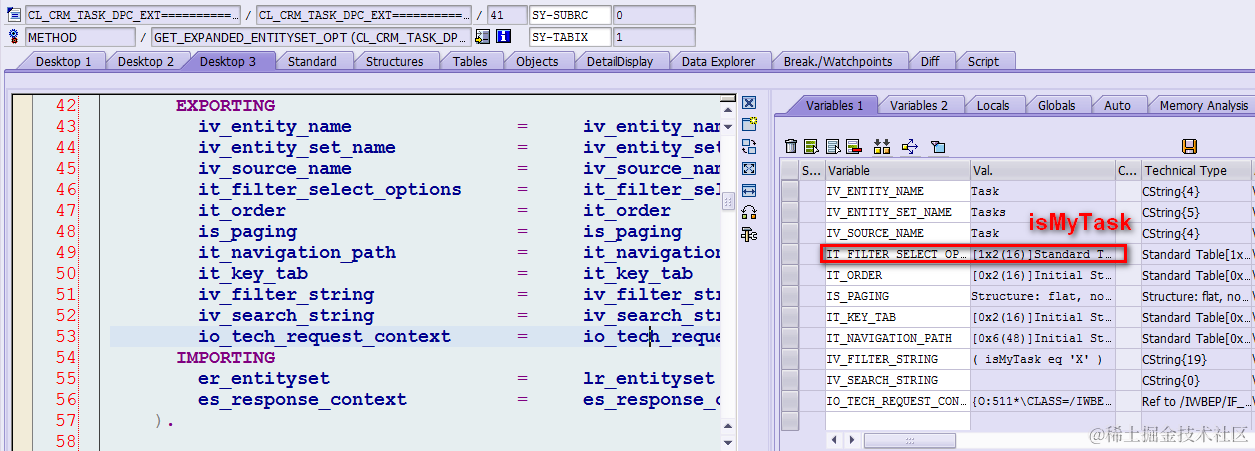
Task: Switch the tool to full screen
Action: point(749,169)
